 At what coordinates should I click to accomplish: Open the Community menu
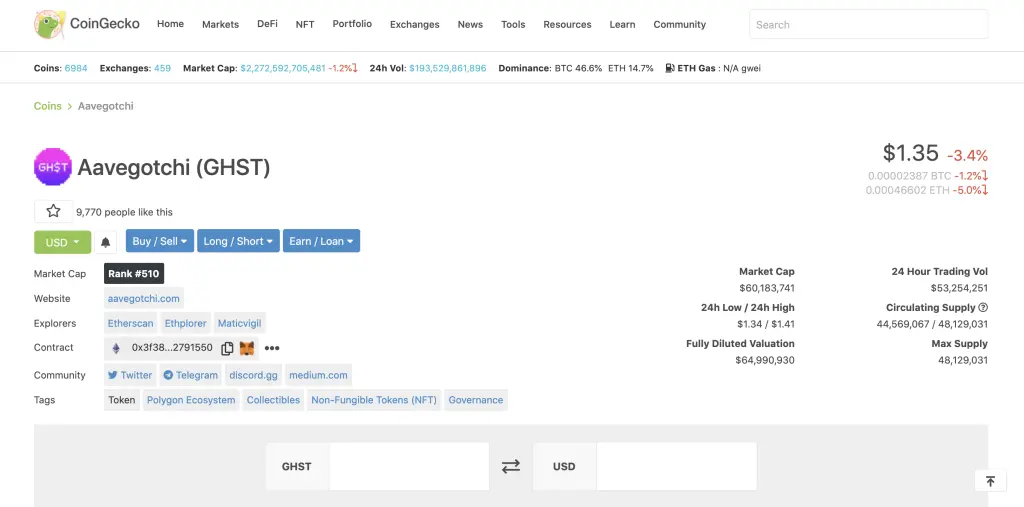coord(680,24)
